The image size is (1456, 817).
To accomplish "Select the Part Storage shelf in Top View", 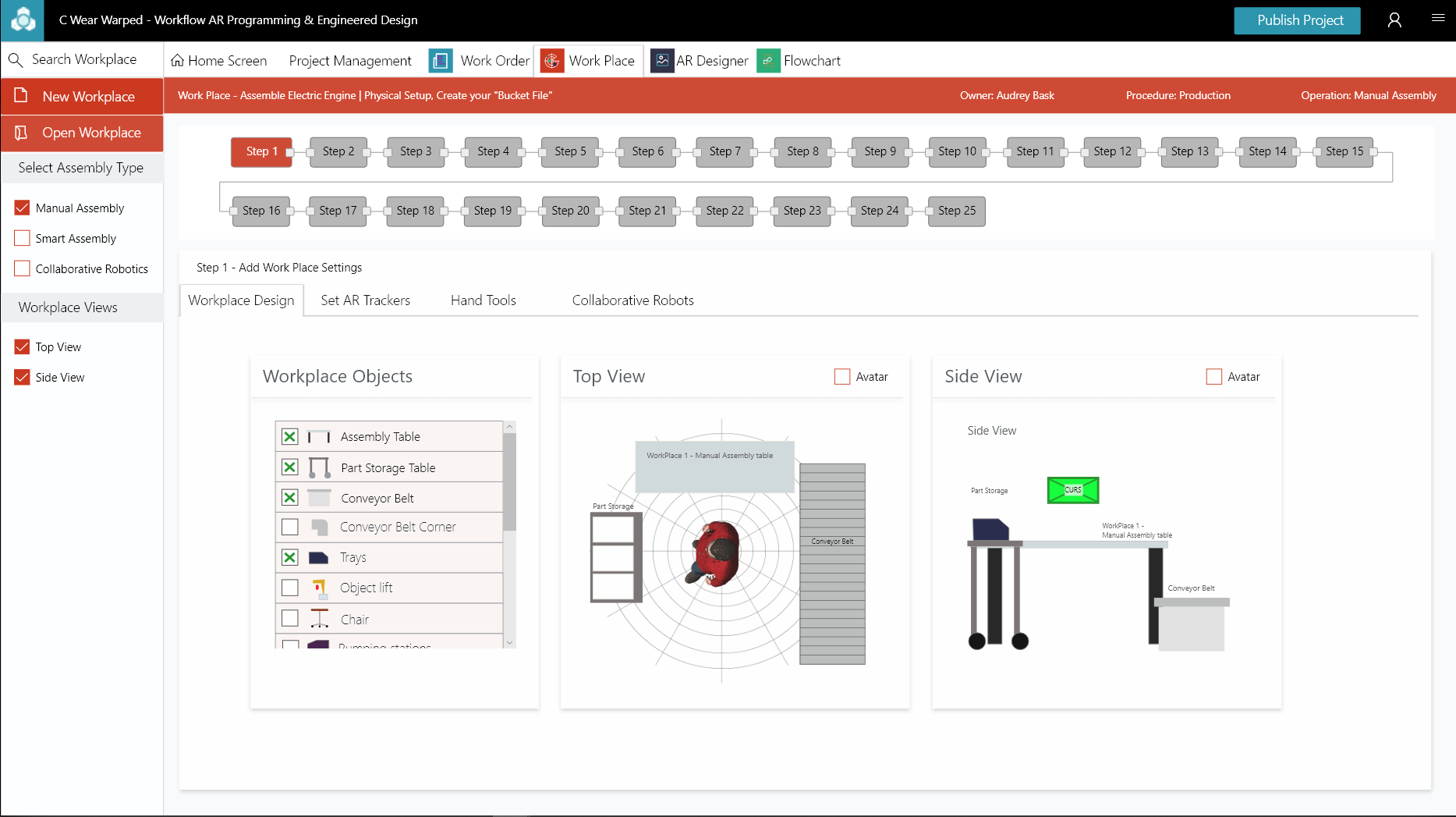I will (x=615, y=559).
